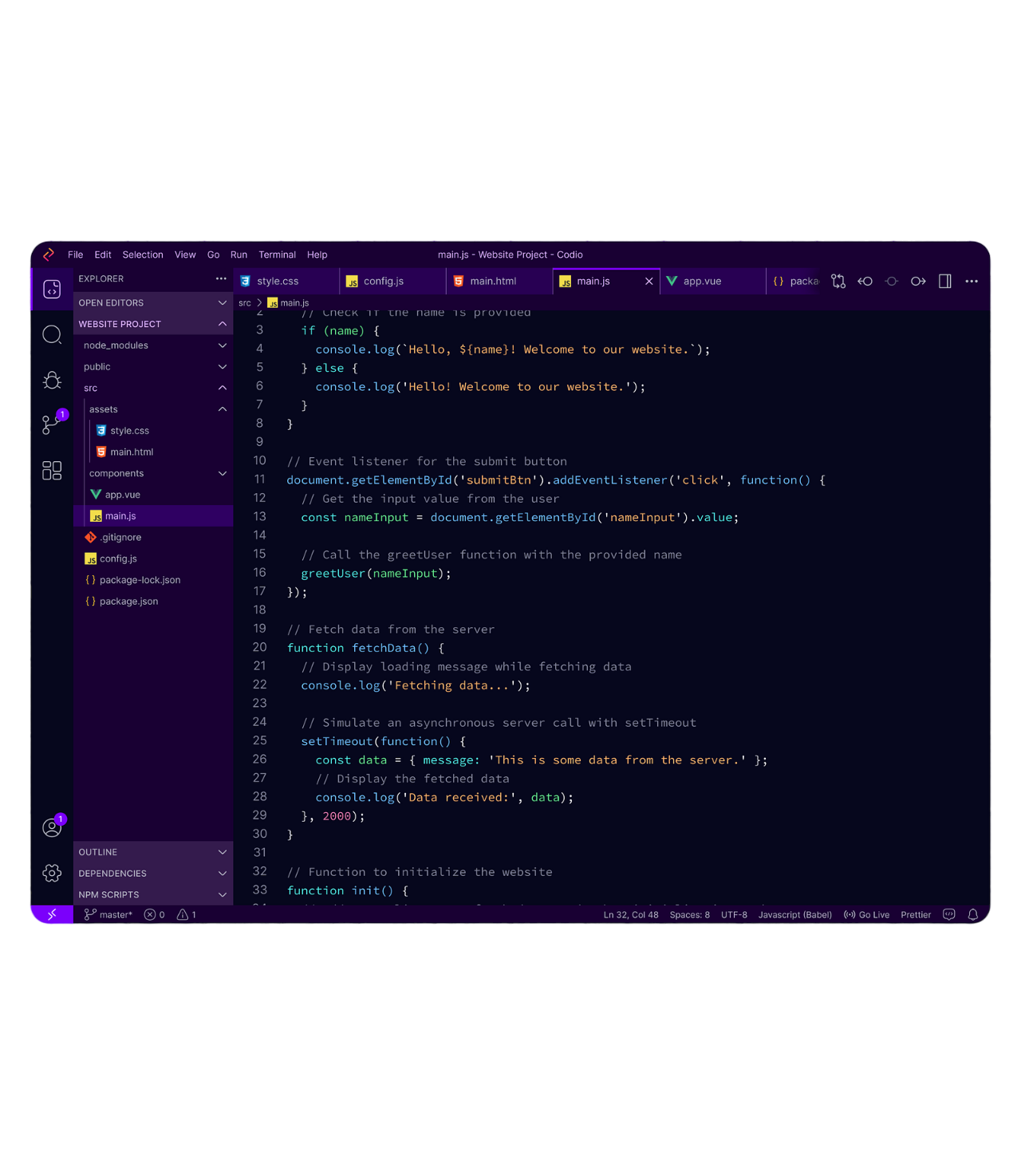Image resolution: width=1021 pixels, height=1176 pixels.
Task: Open the Search activity bar icon
Action: 52,334
